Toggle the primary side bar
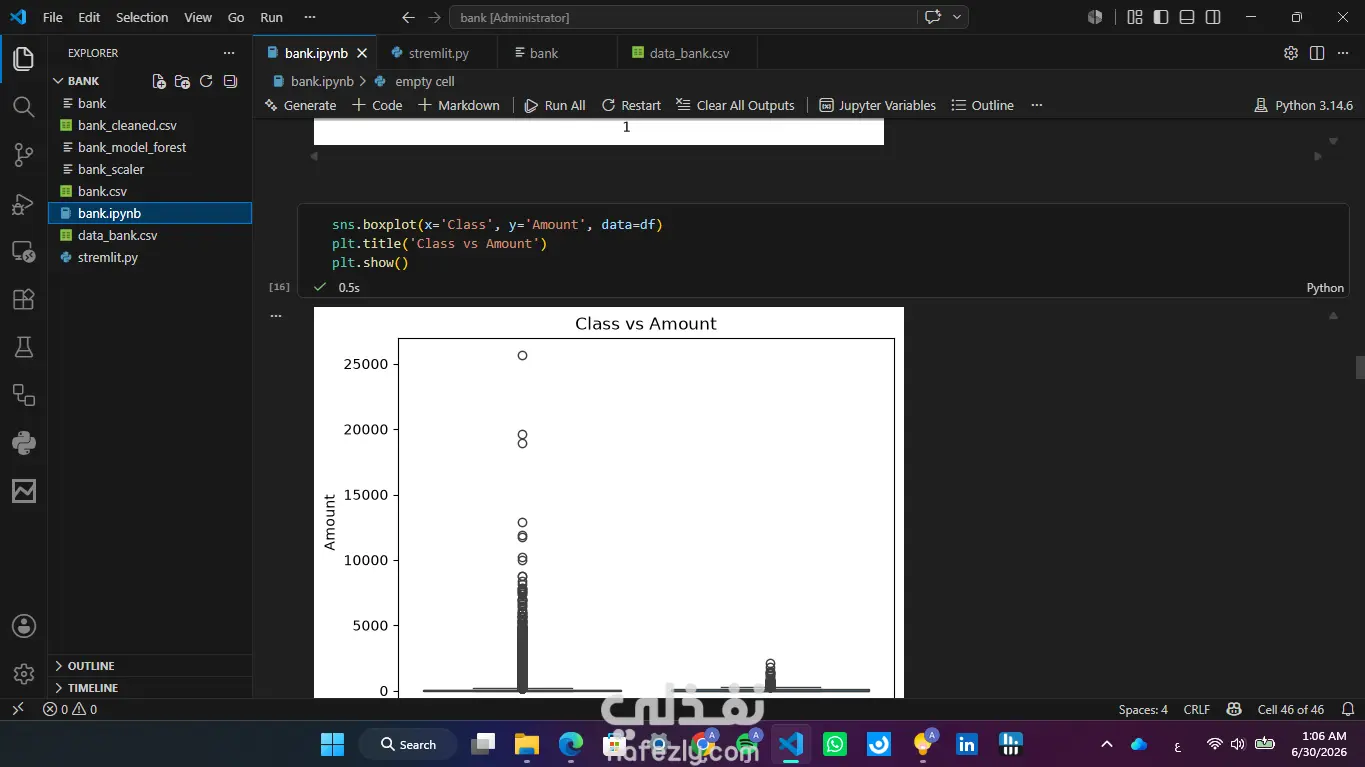The image size is (1365, 767). point(1161,17)
